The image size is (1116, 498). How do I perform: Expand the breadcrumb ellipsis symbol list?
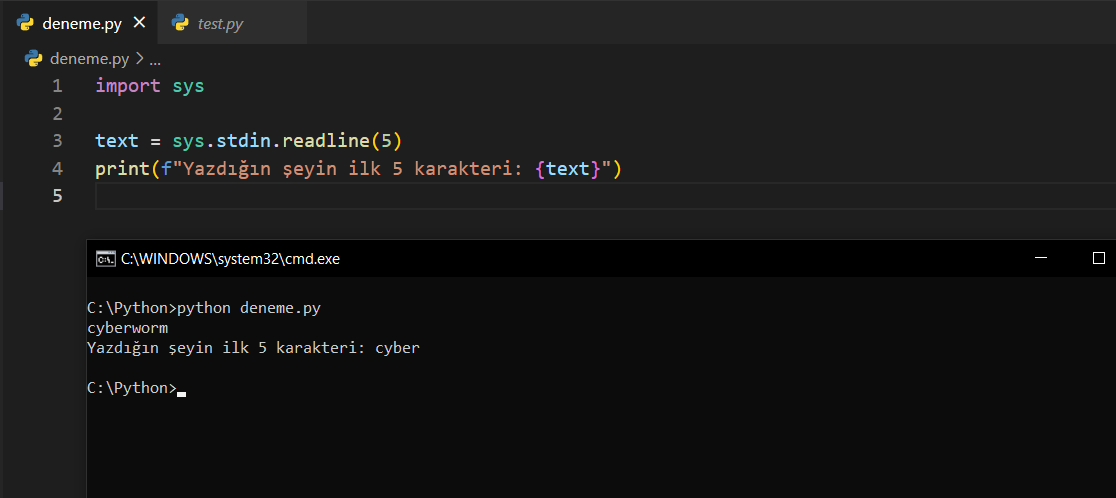coord(155,59)
